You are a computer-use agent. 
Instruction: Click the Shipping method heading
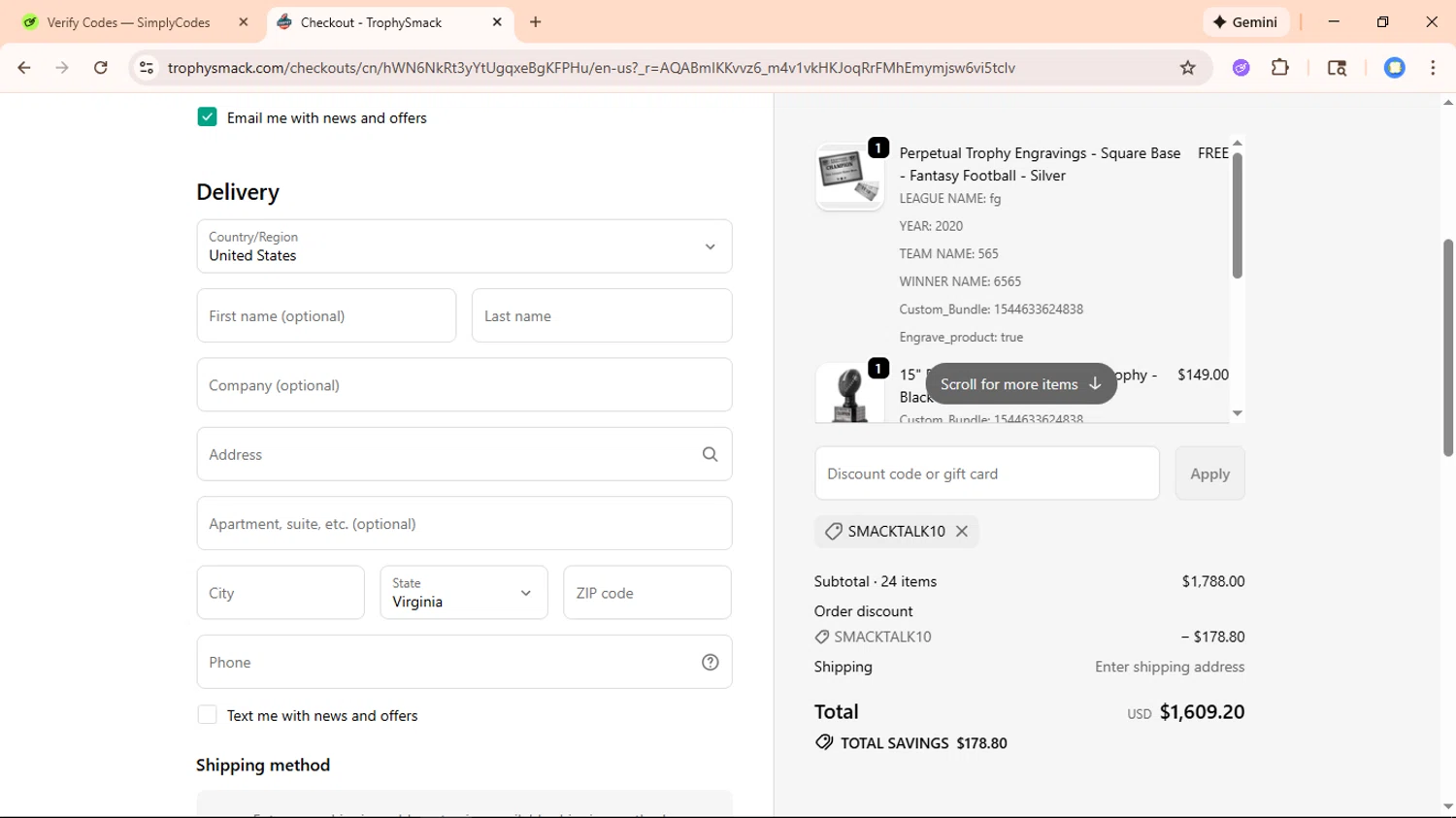263,765
